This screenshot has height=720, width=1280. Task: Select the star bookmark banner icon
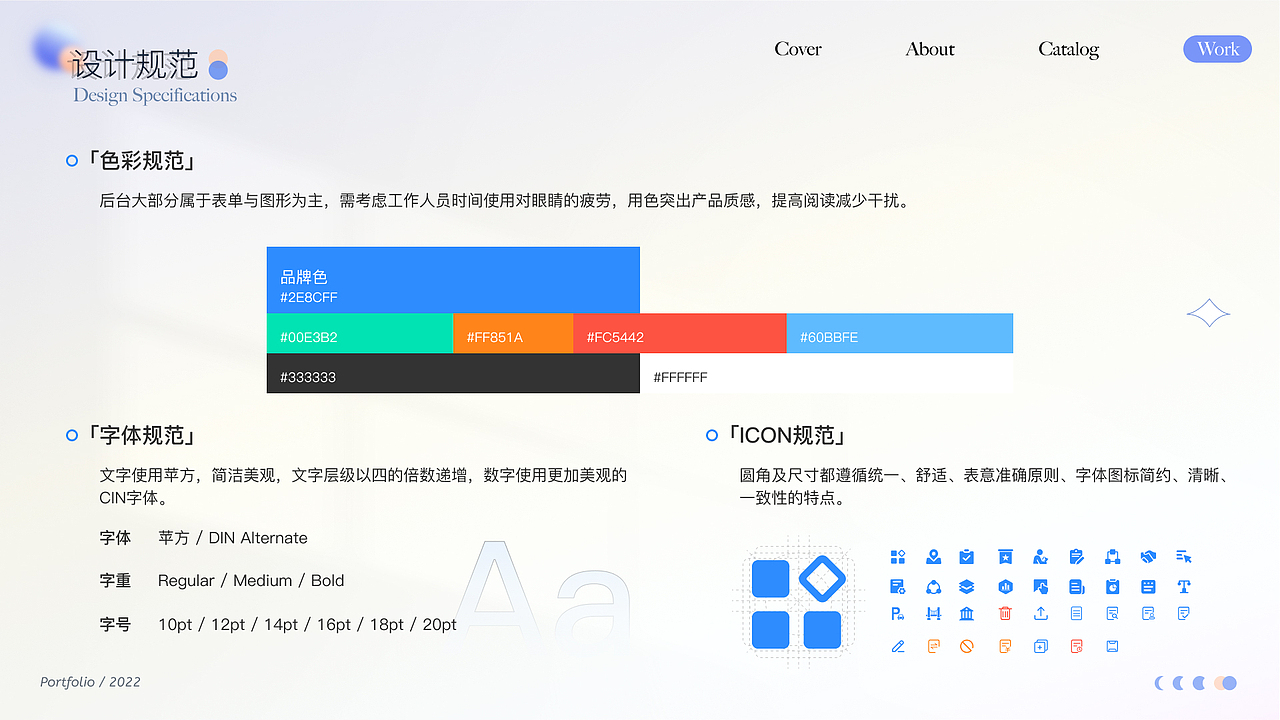pyautogui.click(x=1005, y=557)
